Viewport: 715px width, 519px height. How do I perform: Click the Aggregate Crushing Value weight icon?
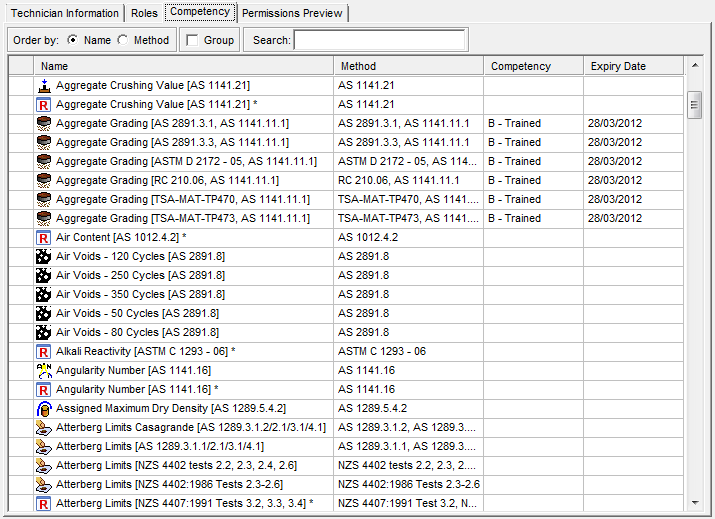click(43, 86)
